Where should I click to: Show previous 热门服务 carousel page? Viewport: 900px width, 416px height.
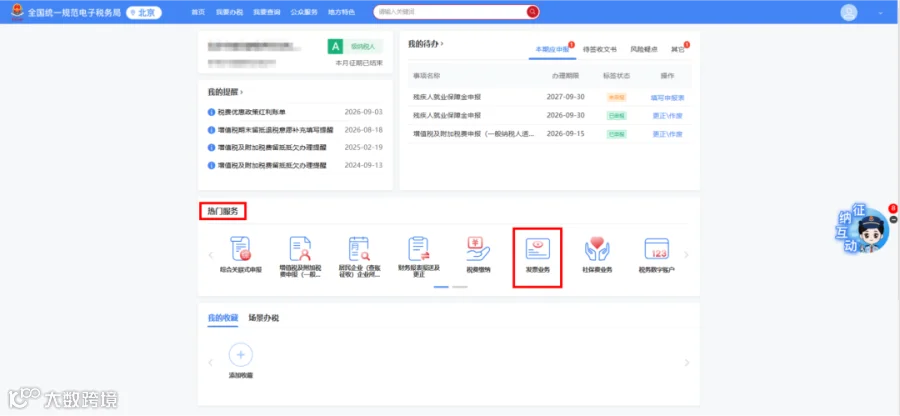[x=211, y=255]
